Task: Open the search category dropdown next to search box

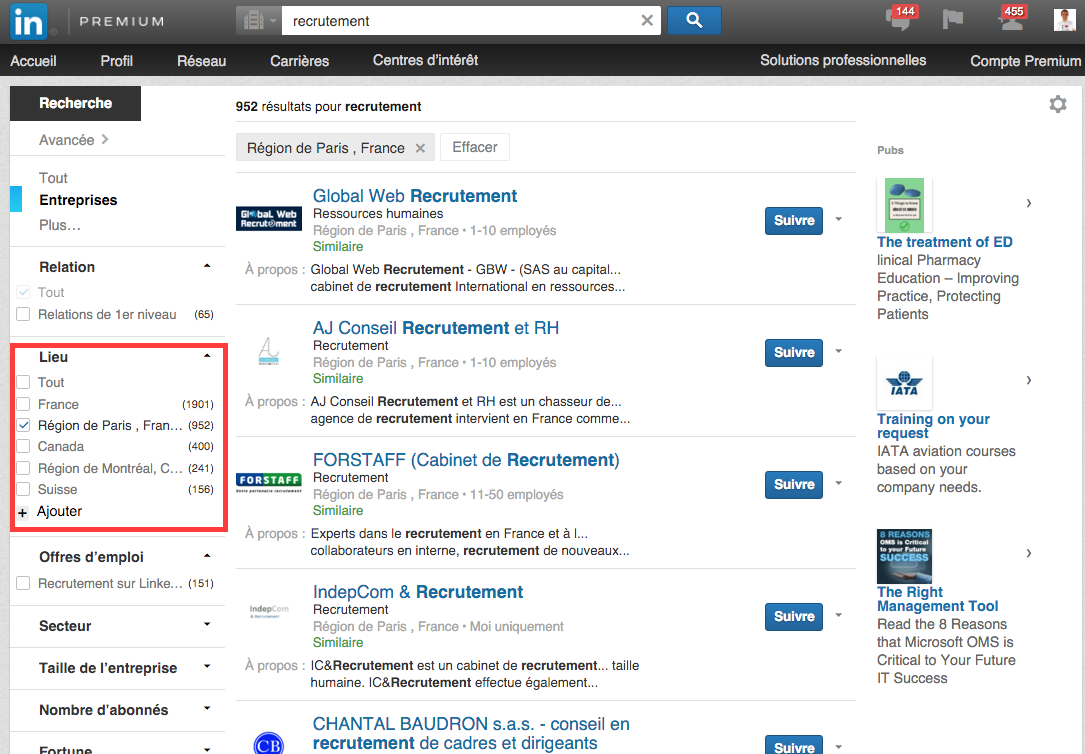Action: (256, 20)
